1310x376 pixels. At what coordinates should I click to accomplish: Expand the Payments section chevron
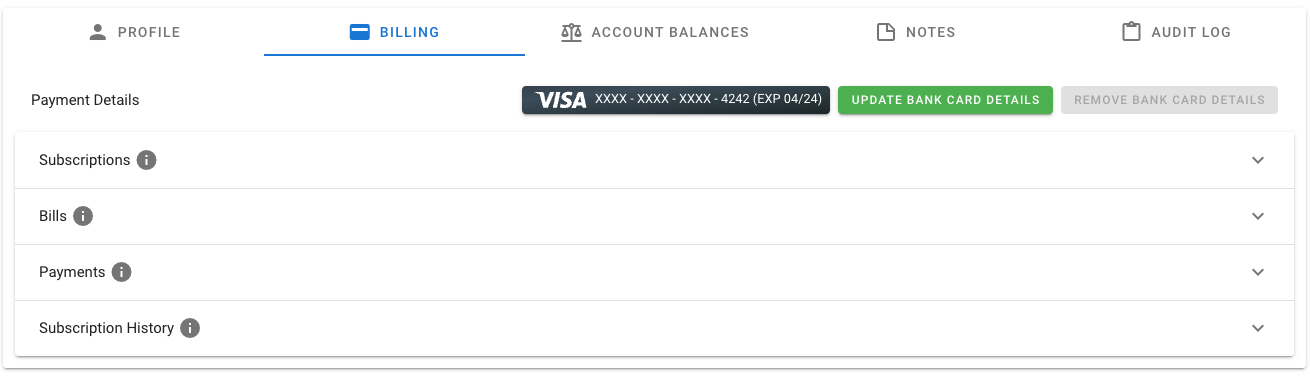[1258, 272]
